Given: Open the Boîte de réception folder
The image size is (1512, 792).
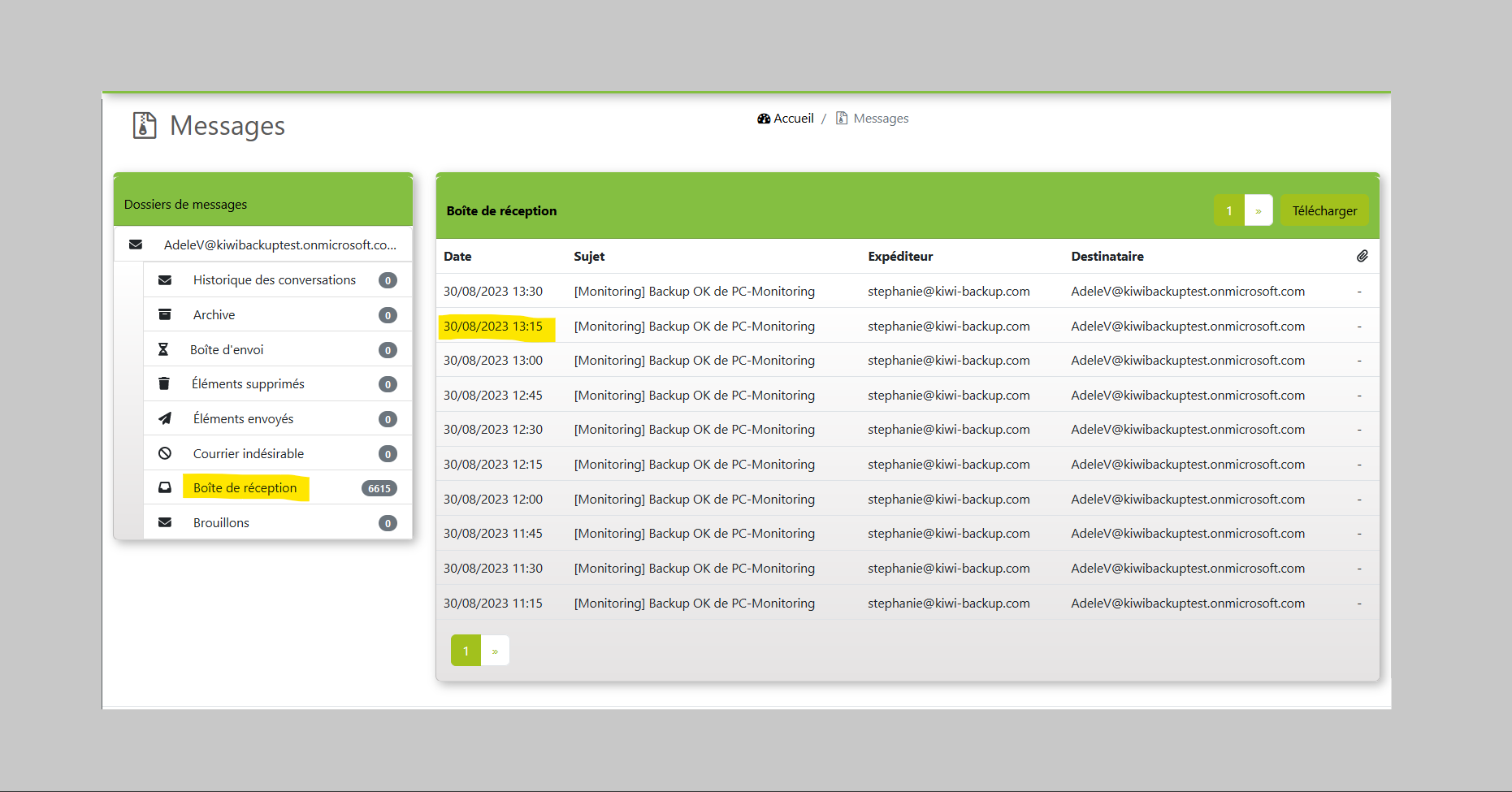Looking at the screenshot, I should tap(278, 487).
